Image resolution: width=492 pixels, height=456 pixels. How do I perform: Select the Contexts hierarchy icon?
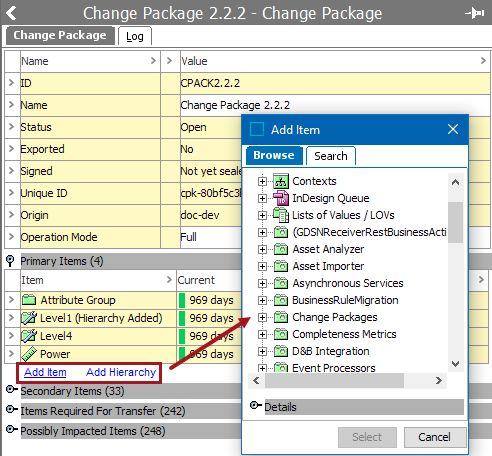[x=281, y=181]
